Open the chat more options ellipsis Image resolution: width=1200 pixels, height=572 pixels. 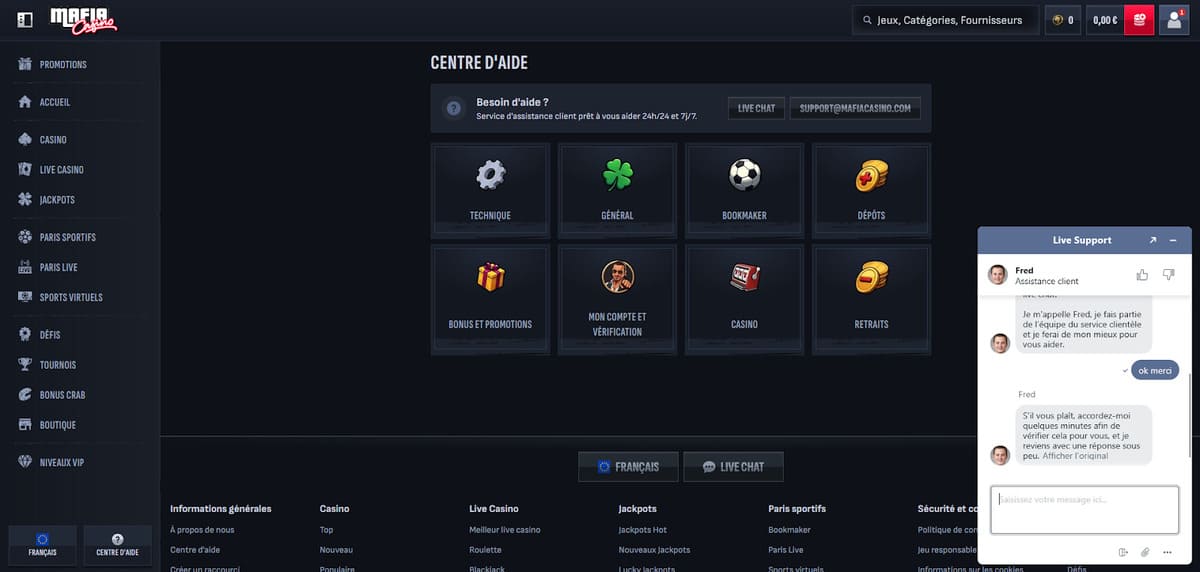tap(1168, 552)
